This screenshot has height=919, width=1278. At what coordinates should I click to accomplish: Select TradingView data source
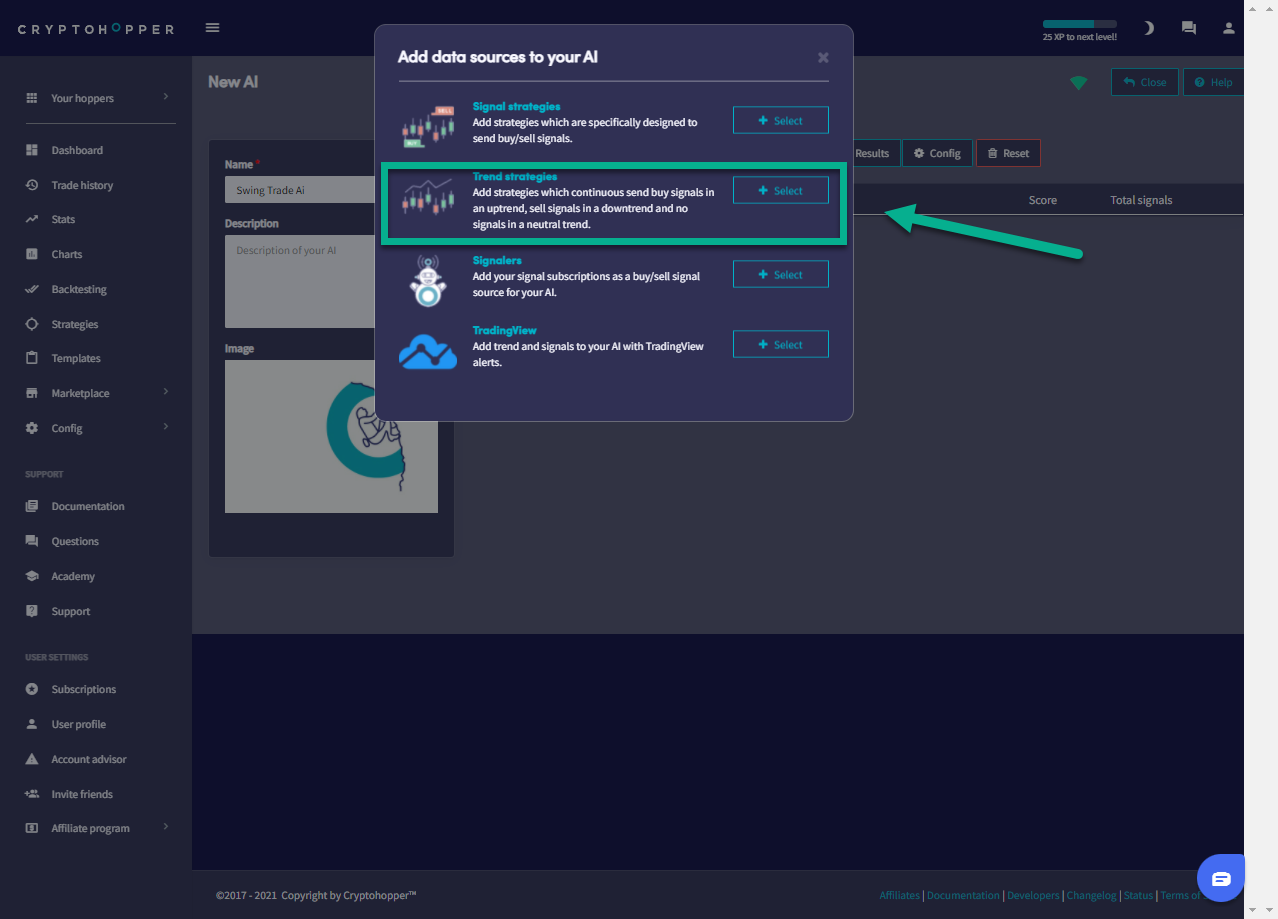[780, 344]
